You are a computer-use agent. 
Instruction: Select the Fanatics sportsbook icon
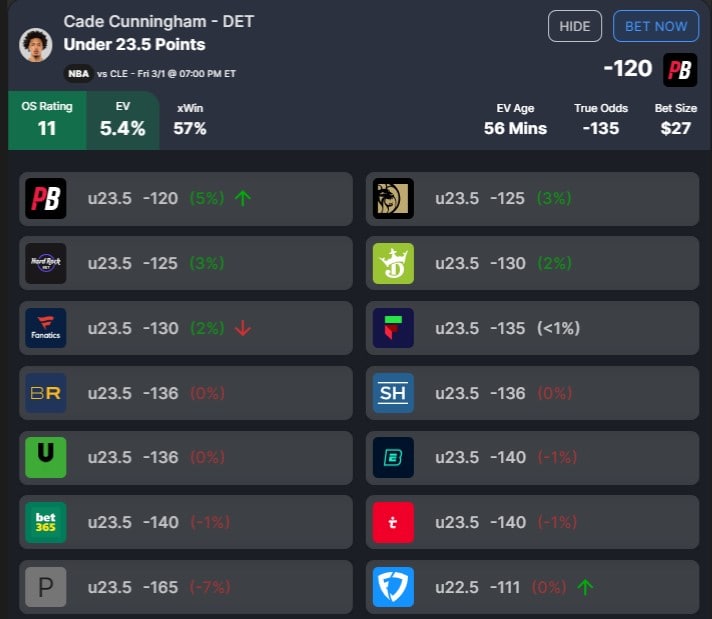(46, 328)
